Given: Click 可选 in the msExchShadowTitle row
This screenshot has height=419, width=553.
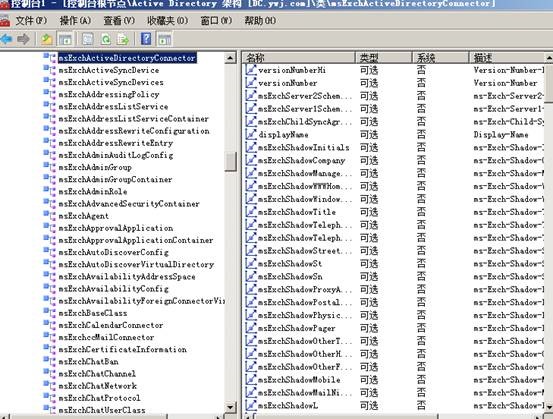Looking at the screenshot, I should (x=369, y=212).
